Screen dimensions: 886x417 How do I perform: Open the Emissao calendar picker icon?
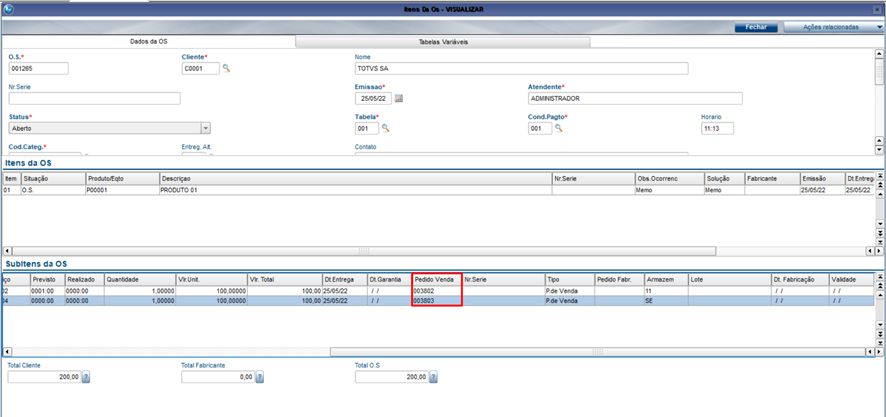[x=398, y=98]
